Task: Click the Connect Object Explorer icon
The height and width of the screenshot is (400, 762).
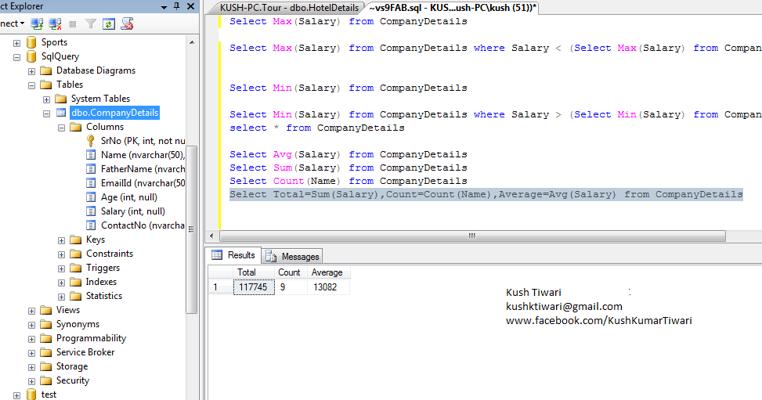Action: 37,24
